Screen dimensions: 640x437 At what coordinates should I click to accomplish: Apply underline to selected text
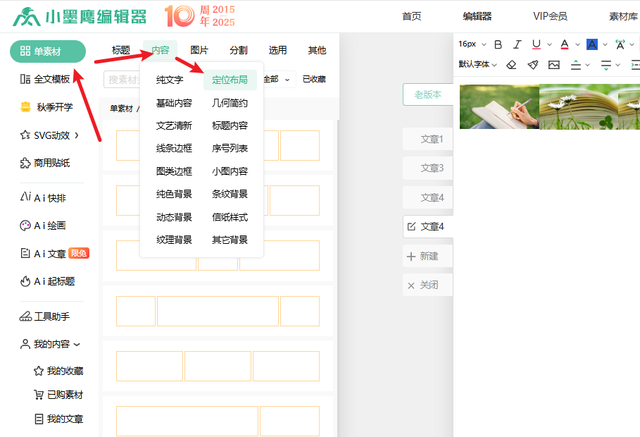[536, 44]
